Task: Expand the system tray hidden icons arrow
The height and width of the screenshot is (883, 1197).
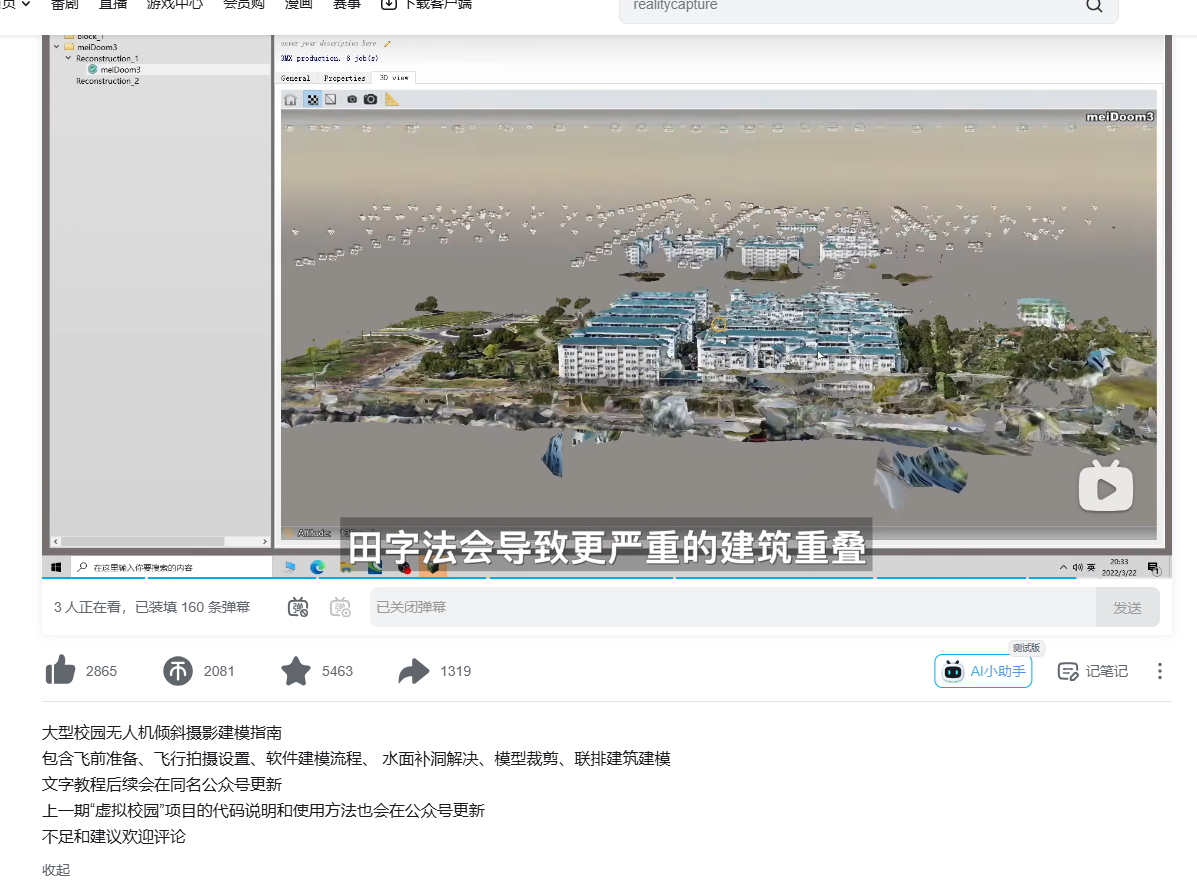Action: tap(1063, 568)
